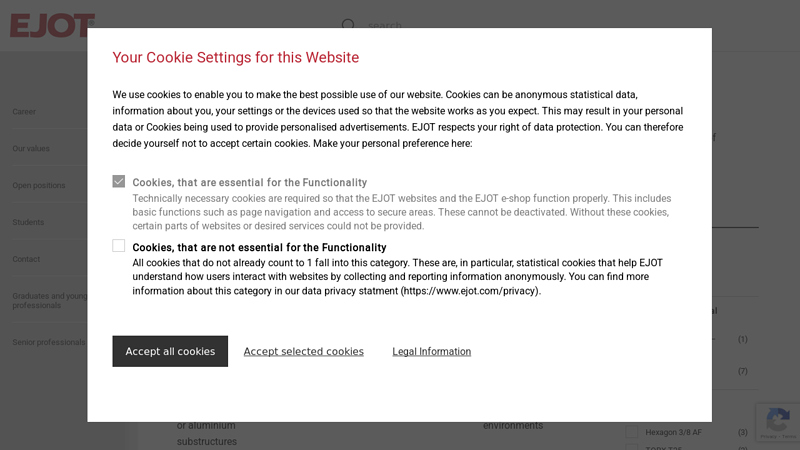Open the Legal Information link
The height and width of the screenshot is (450, 800).
tap(431, 351)
